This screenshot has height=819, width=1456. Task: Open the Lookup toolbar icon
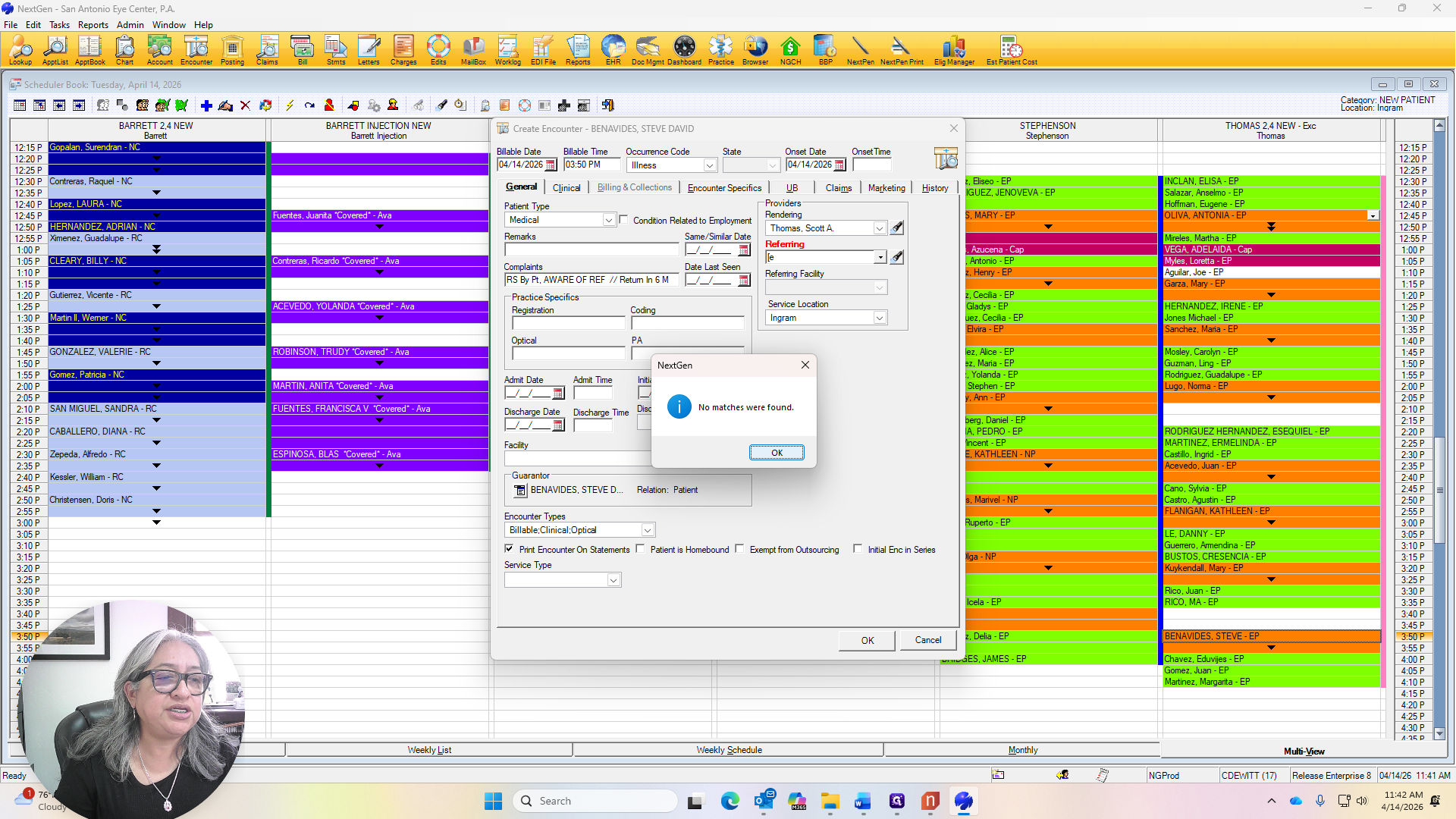(x=20, y=50)
